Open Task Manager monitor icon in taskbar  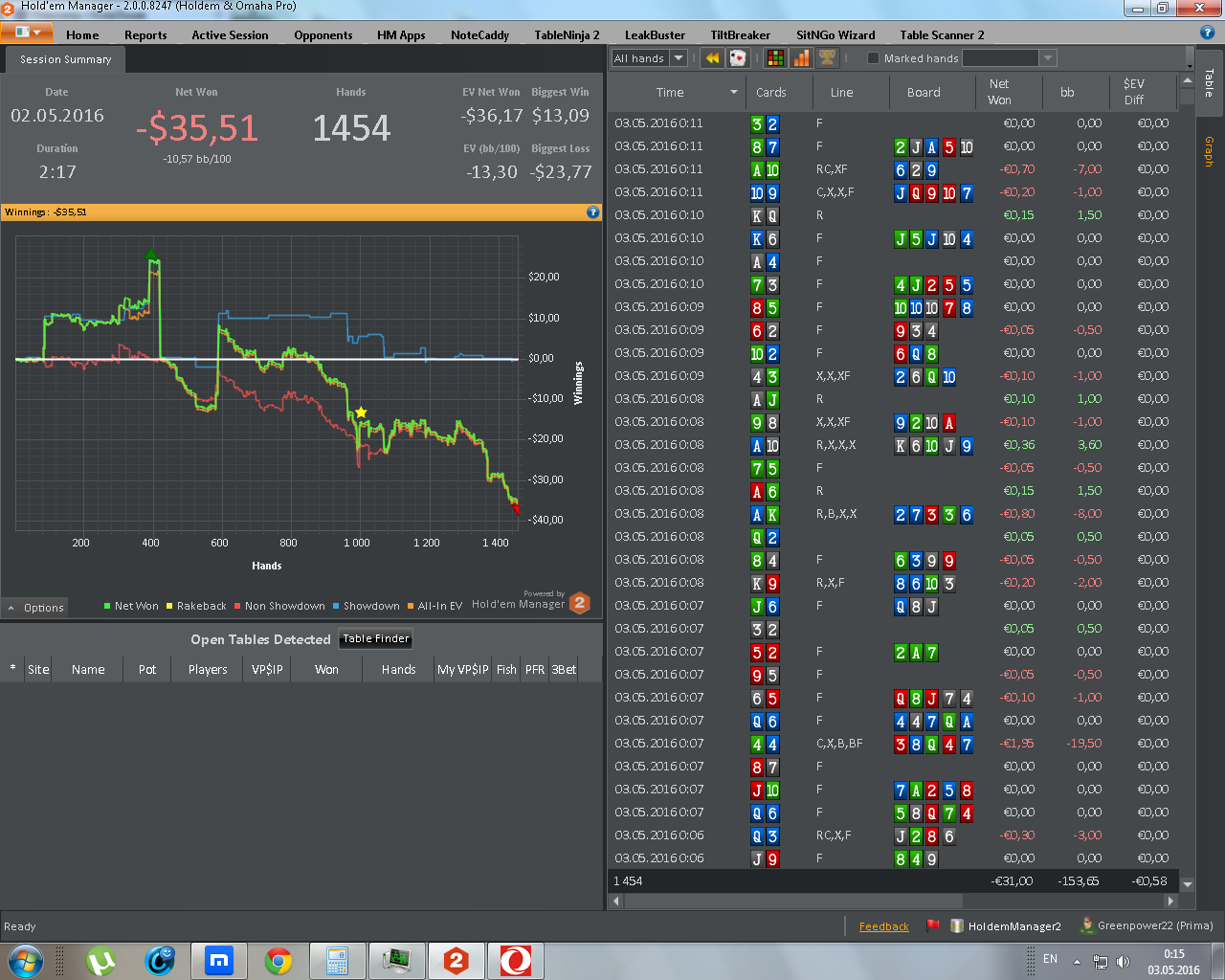[397, 961]
